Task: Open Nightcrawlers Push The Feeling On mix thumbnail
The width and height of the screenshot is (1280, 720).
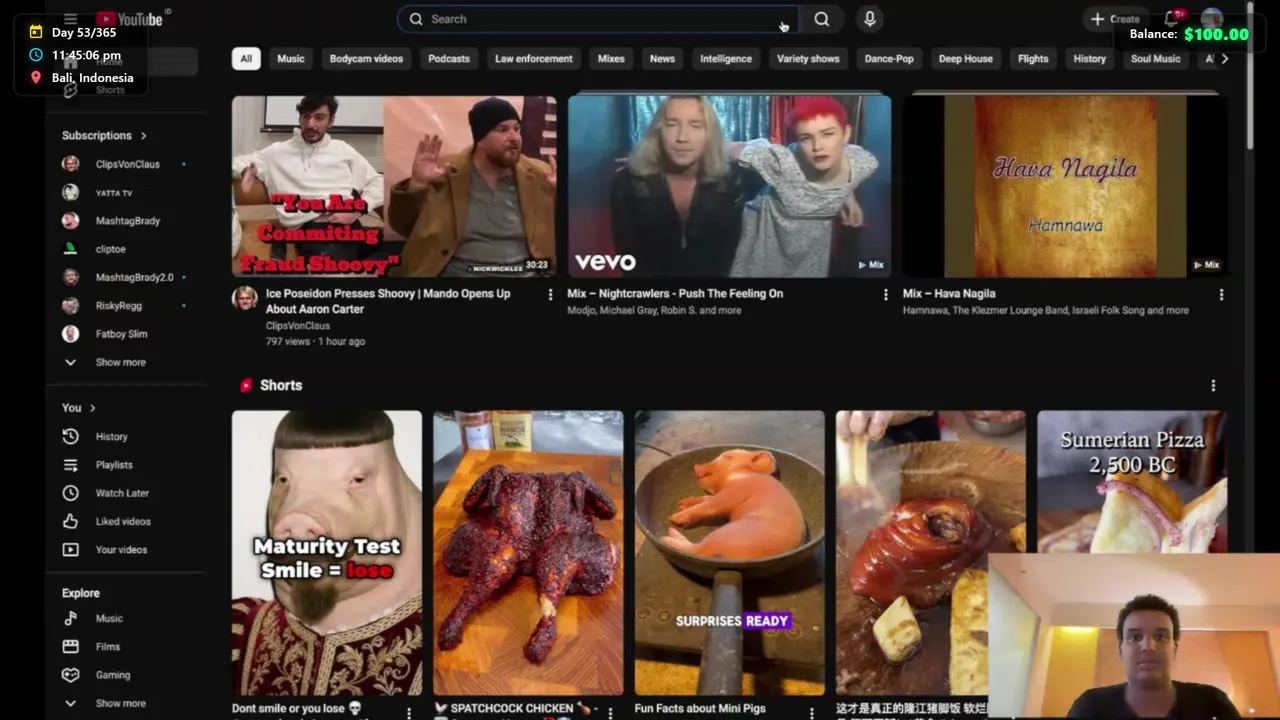Action: pyautogui.click(x=729, y=186)
